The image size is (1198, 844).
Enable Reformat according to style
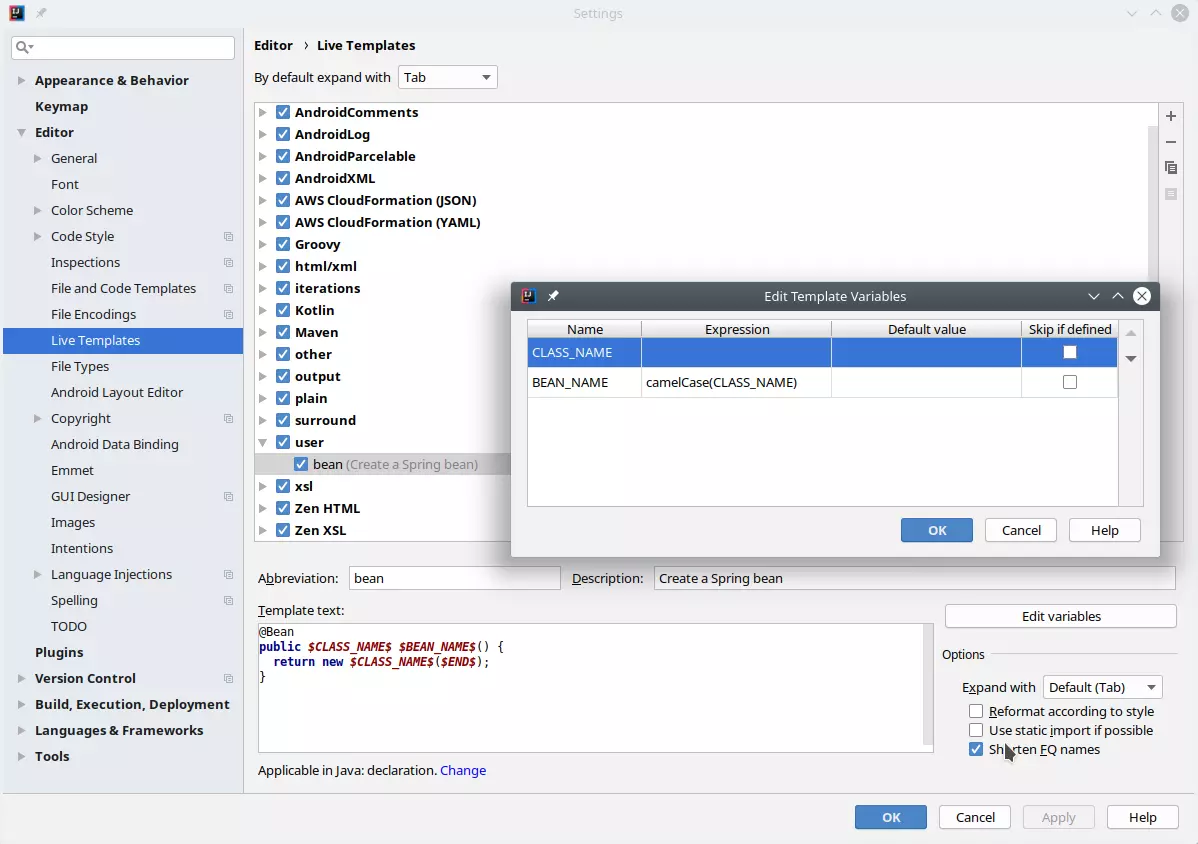(x=976, y=711)
